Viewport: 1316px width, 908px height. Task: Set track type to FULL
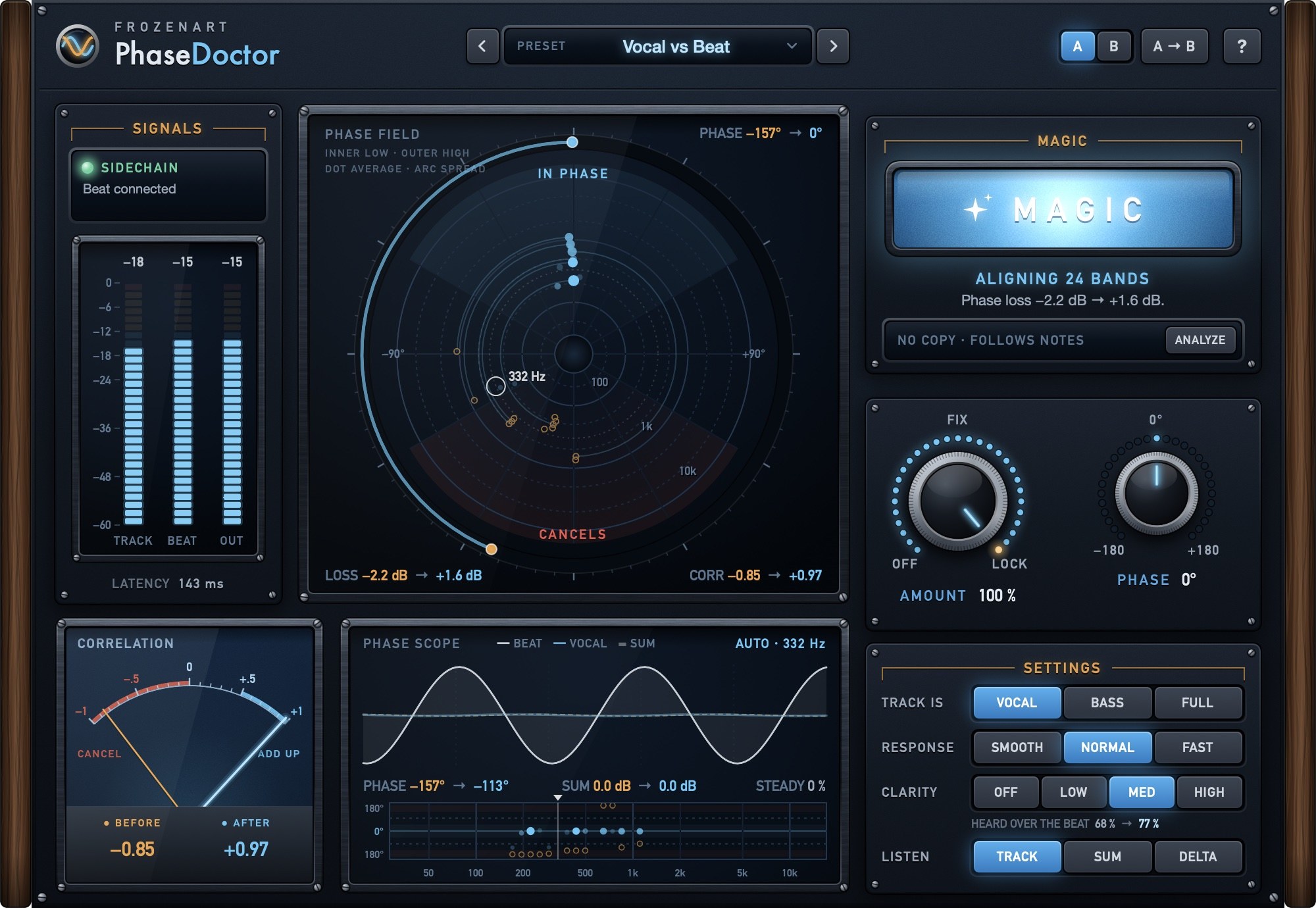click(x=1197, y=703)
